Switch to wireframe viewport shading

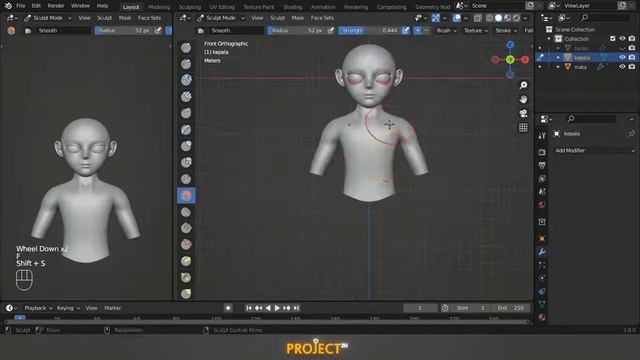tap(489, 18)
